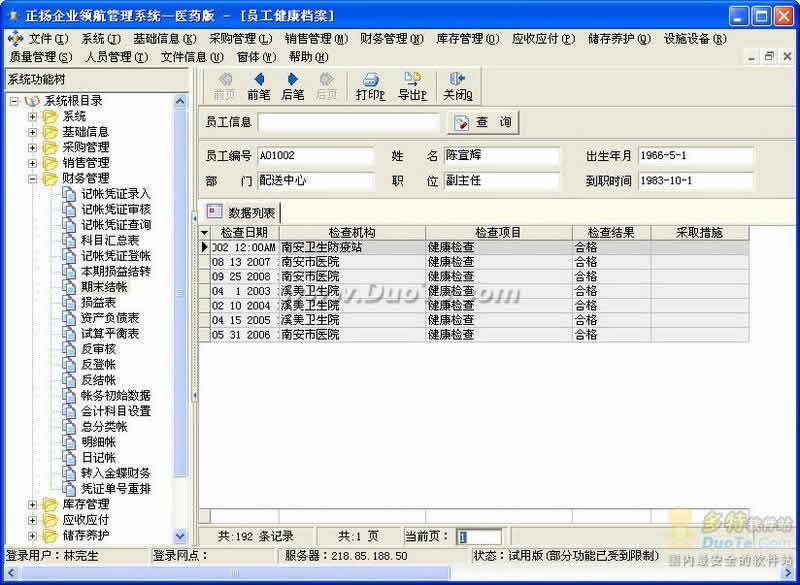Viewport: 800px width, 585px height.
Task: Open 损益表 tree entry
Action: point(98,302)
